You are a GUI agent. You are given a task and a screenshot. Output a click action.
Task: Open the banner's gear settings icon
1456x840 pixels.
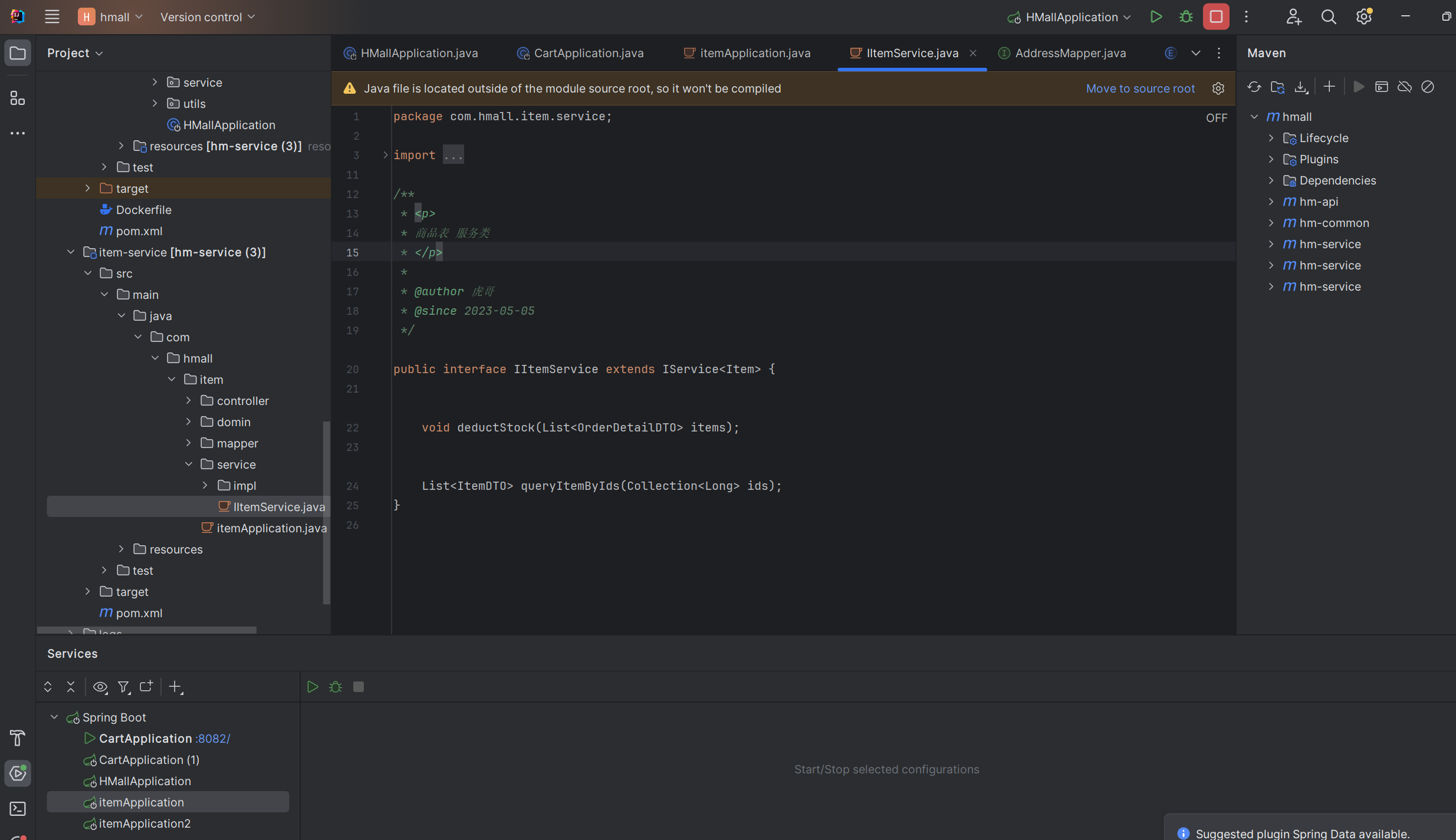pos(1218,88)
